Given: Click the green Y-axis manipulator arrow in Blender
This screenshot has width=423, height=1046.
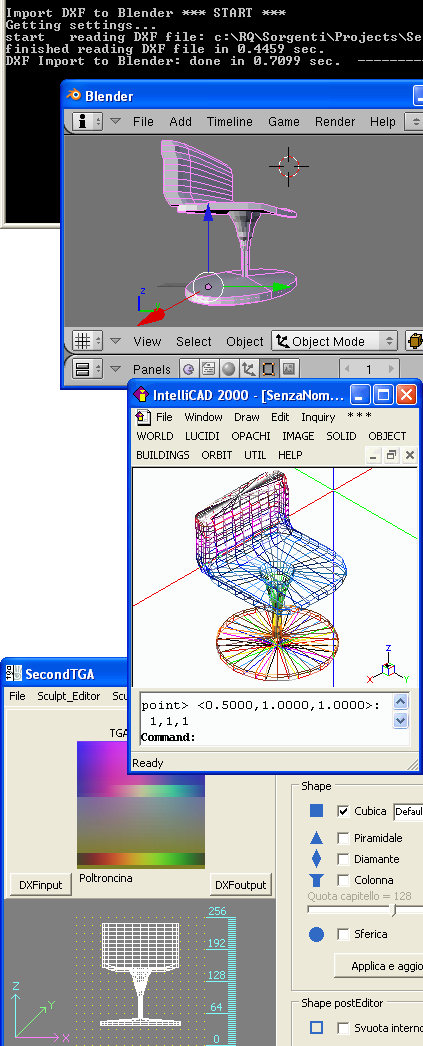Looking at the screenshot, I should pyautogui.click(x=282, y=288).
